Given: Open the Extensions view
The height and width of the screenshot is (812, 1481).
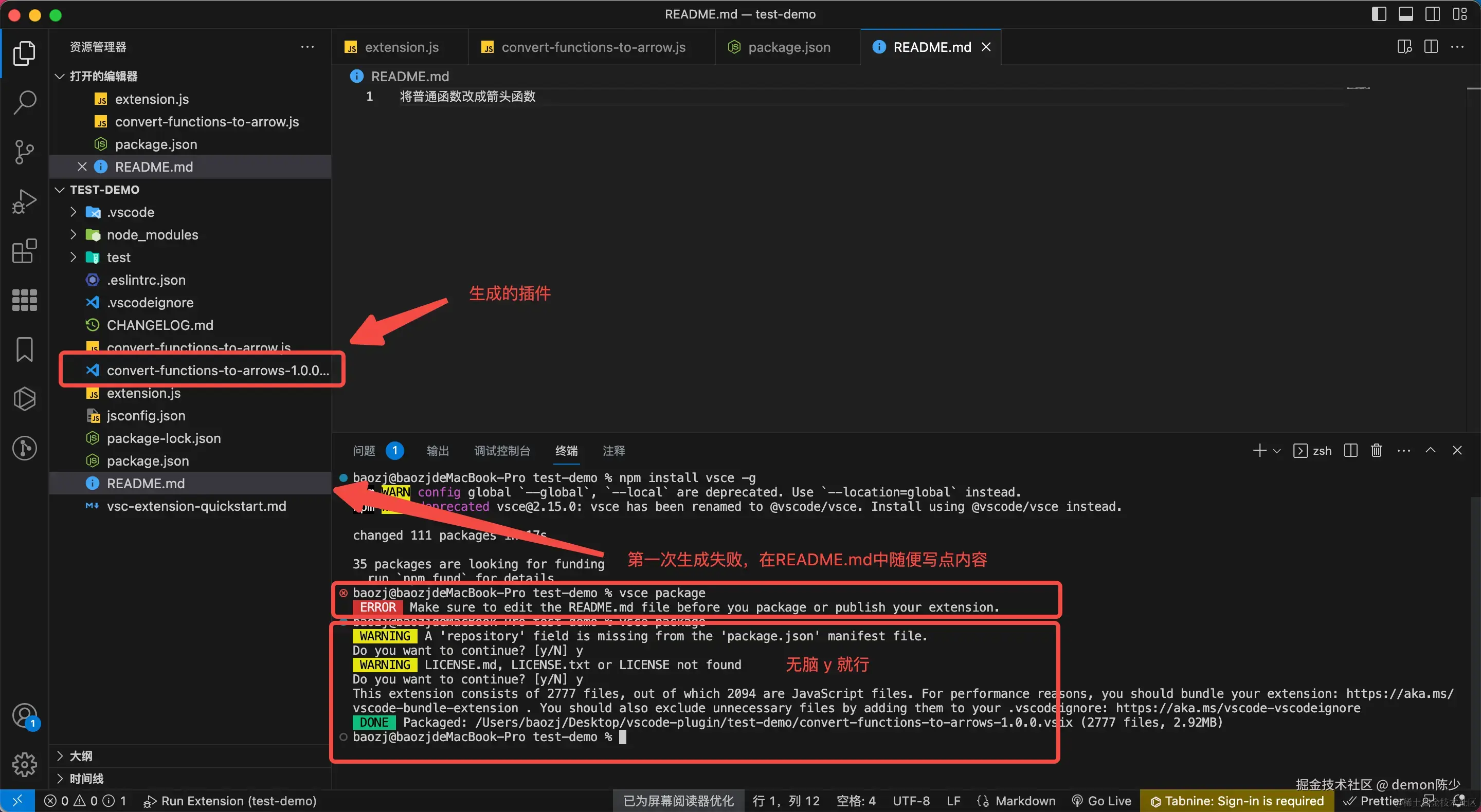Looking at the screenshot, I should [24, 251].
